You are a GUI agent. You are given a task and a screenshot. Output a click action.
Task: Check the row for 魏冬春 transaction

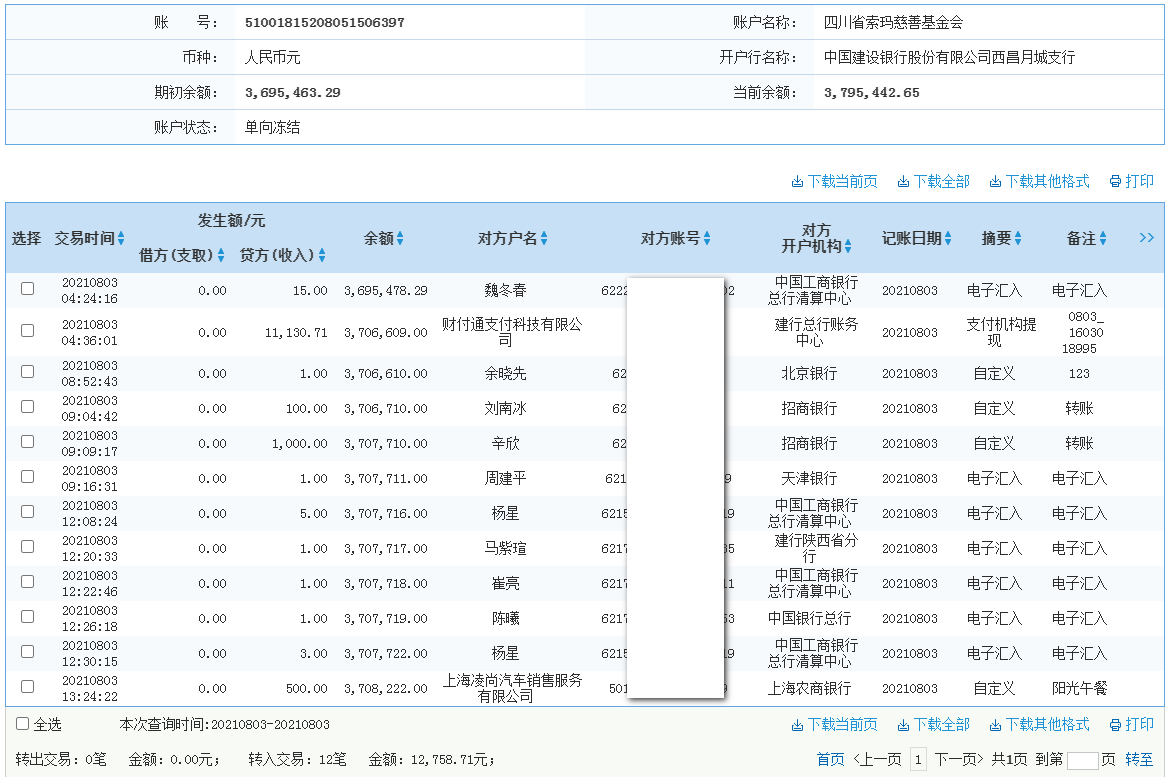pyautogui.click(x=27, y=290)
